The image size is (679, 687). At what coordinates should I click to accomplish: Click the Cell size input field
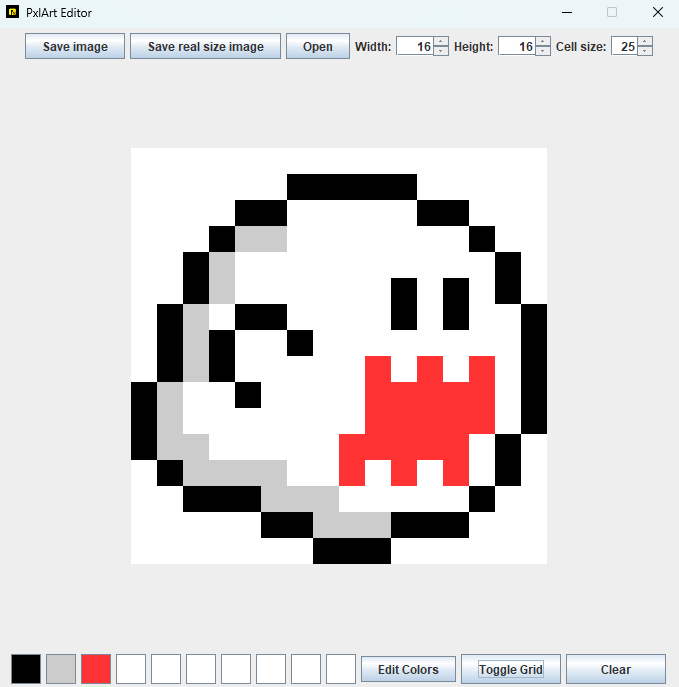(625, 46)
